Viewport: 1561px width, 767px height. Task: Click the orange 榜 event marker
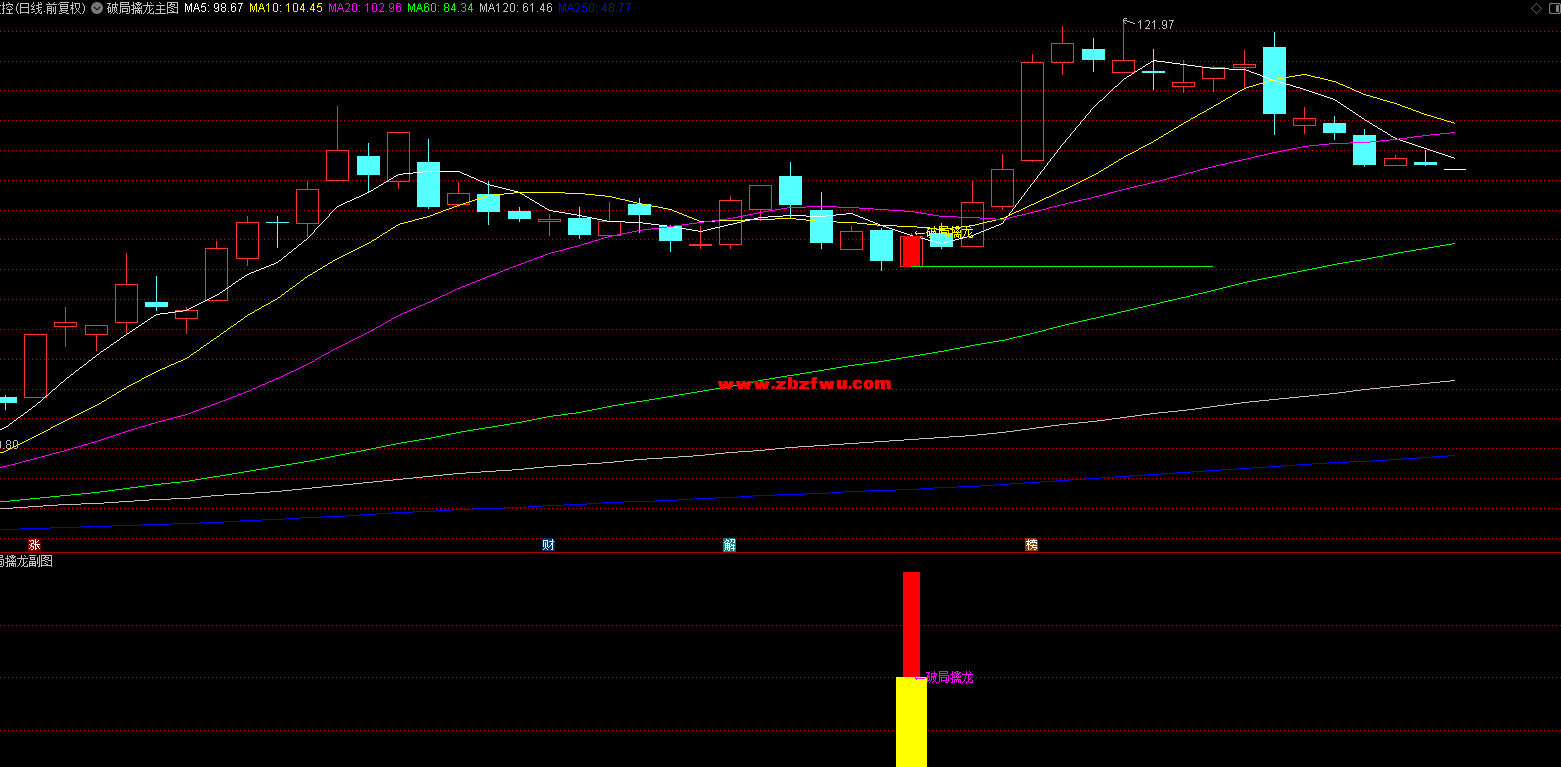[x=1031, y=545]
